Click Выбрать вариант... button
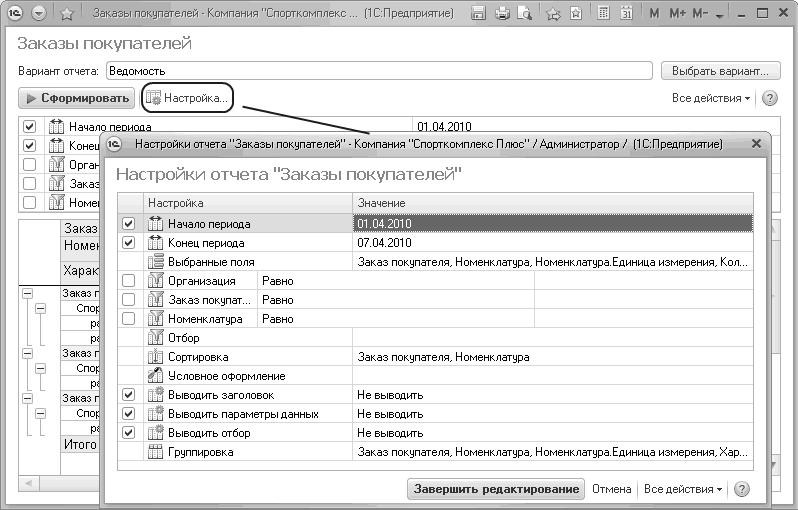798x510 pixels. pos(721,71)
